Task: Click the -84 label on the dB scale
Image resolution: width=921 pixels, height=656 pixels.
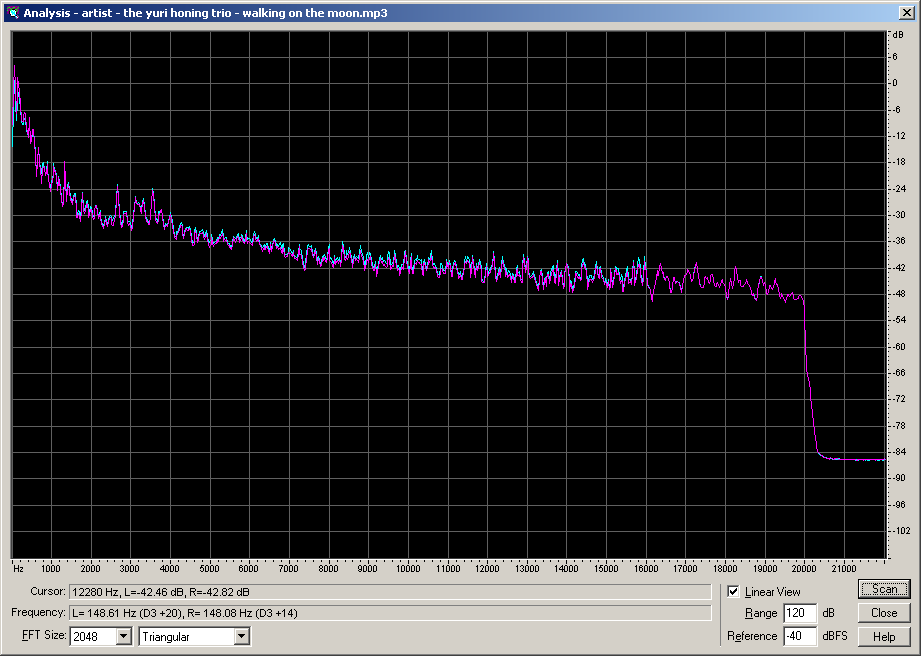Action: (x=900, y=451)
